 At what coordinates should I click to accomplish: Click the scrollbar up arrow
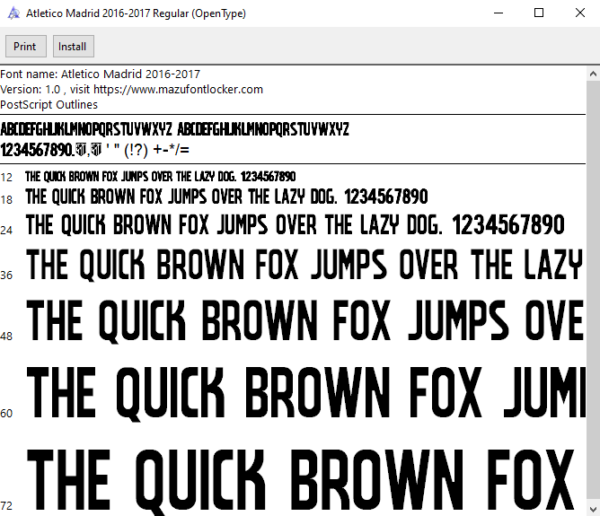(593, 74)
